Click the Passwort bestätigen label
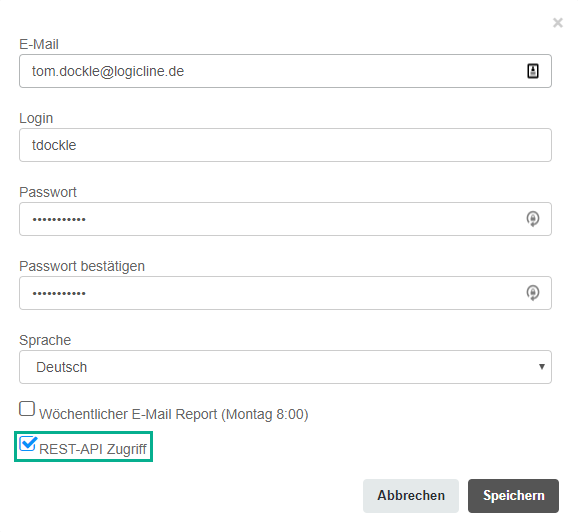This screenshot has height=532, width=578. (82, 266)
